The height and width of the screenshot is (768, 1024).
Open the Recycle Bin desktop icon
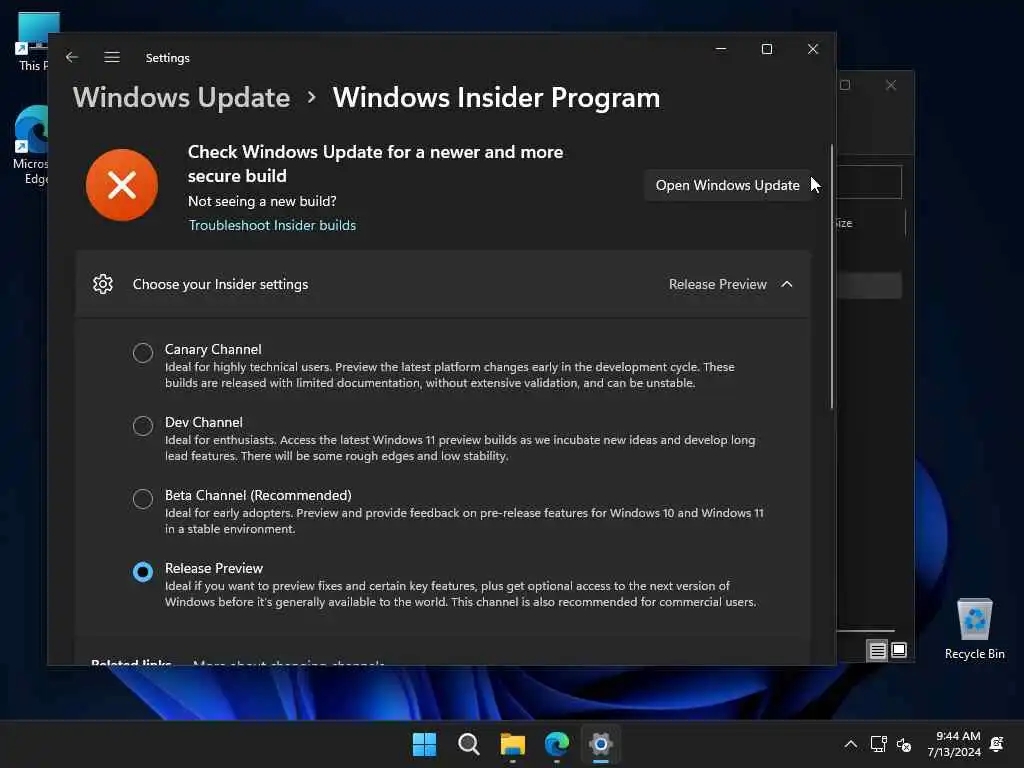(974, 629)
